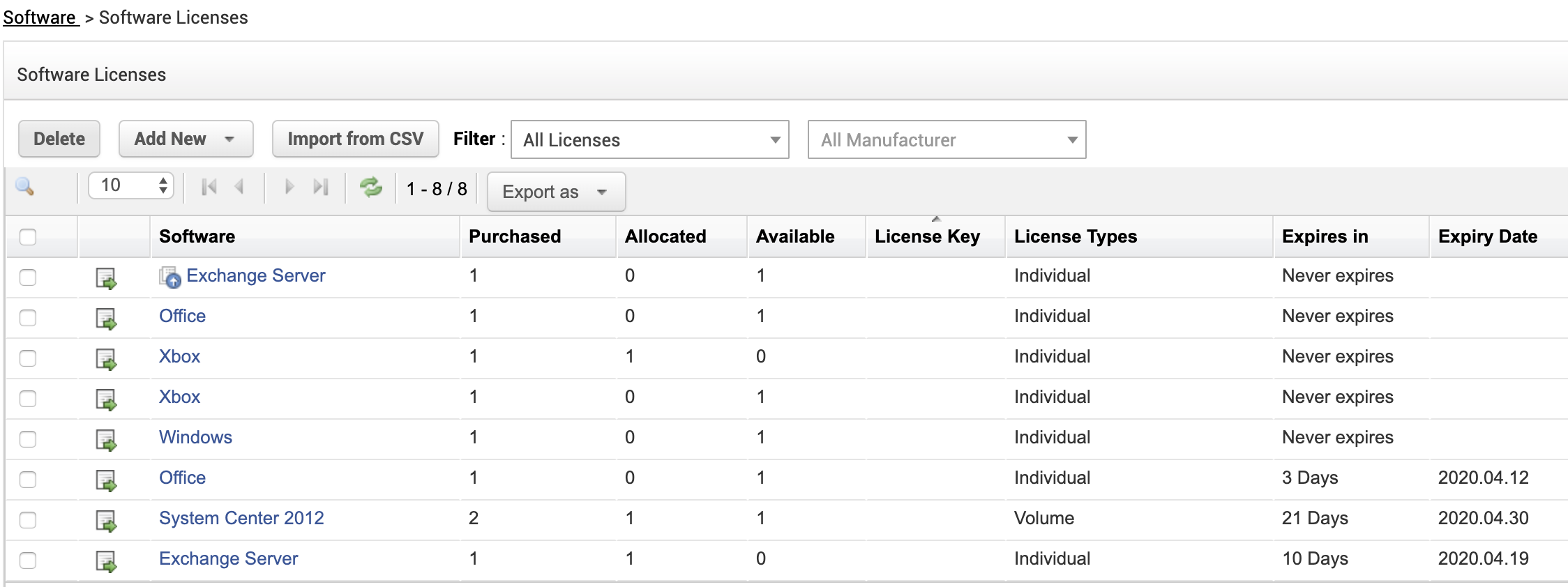
Task: Change the rows-per-page value of 10
Action: click(x=131, y=185)
